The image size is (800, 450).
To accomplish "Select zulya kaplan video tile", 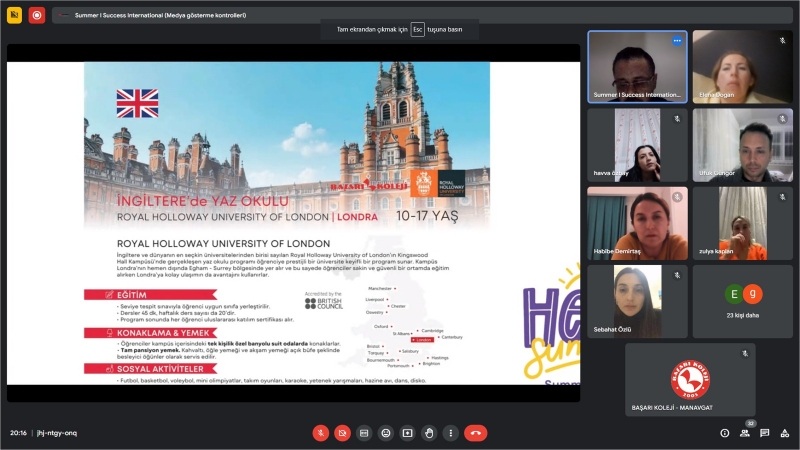I will 743,223.
